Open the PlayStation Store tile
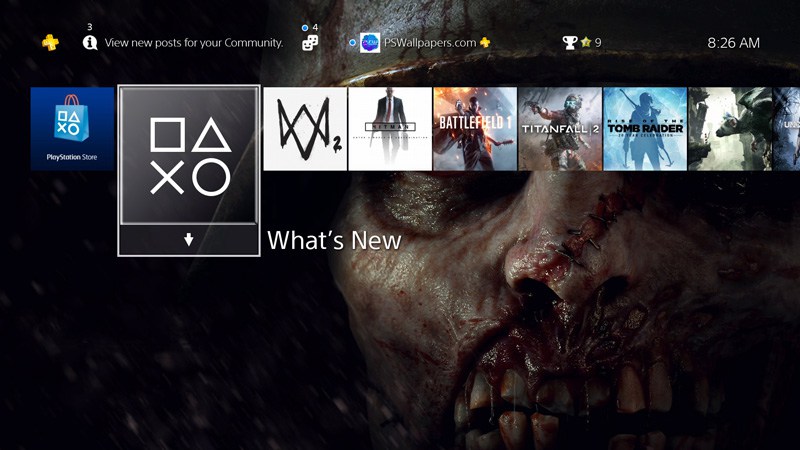 click(x=72, y=129)
